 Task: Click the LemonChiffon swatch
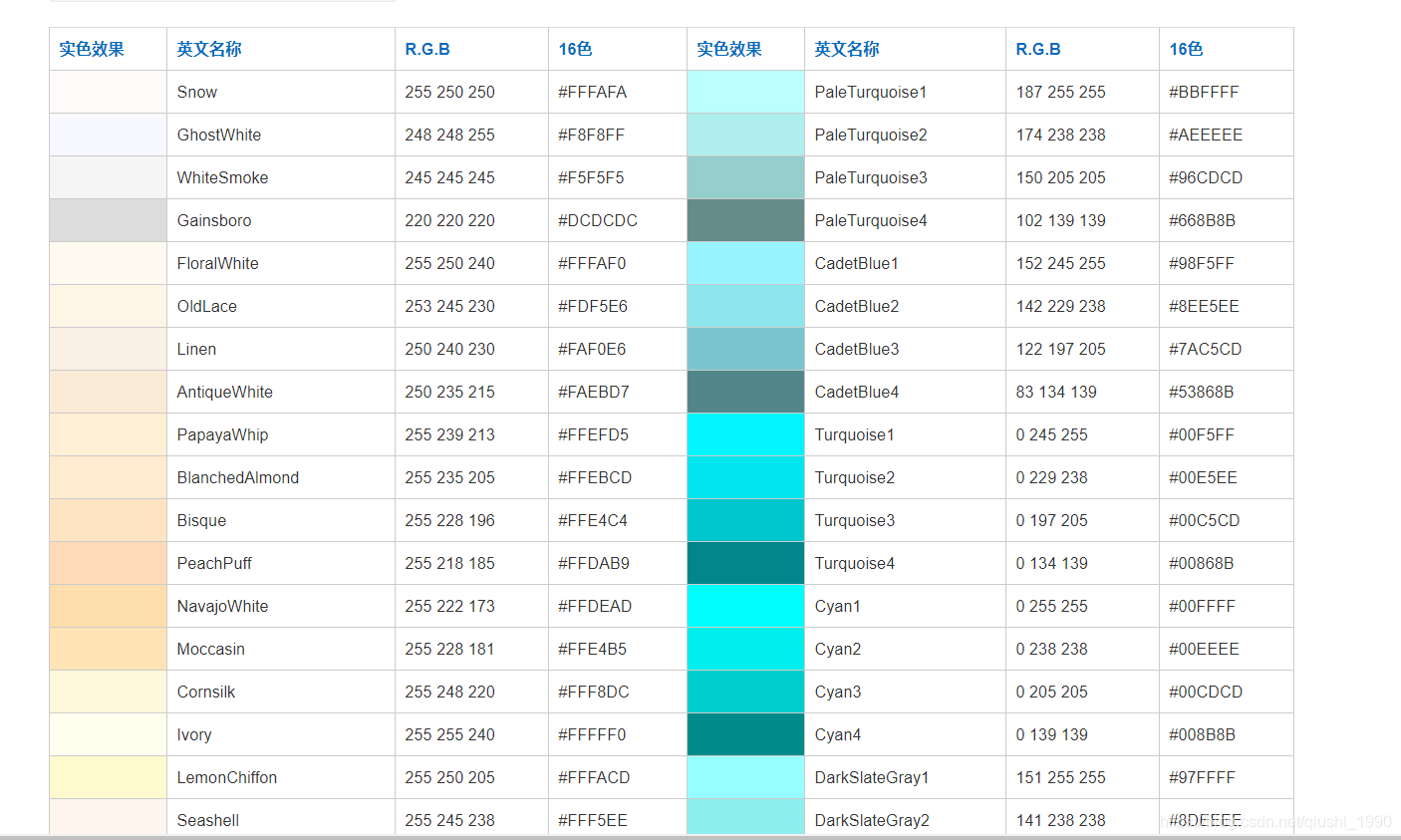108,777
